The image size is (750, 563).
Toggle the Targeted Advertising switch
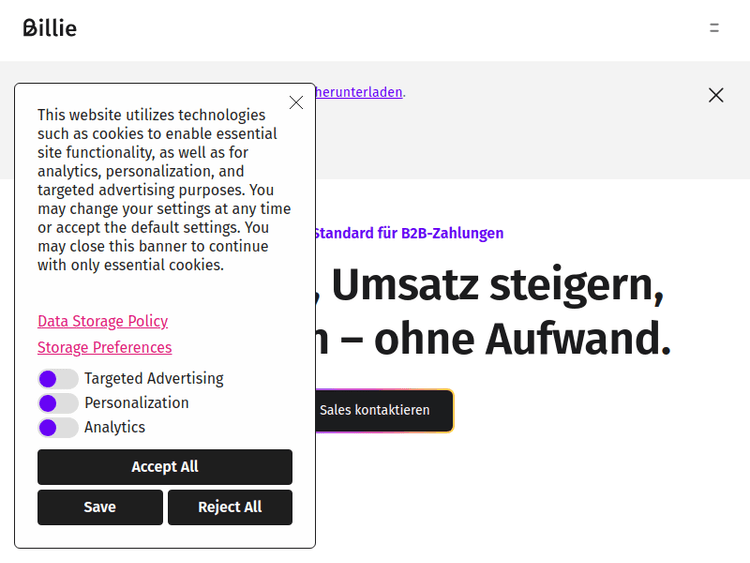(x=58, y=379)
